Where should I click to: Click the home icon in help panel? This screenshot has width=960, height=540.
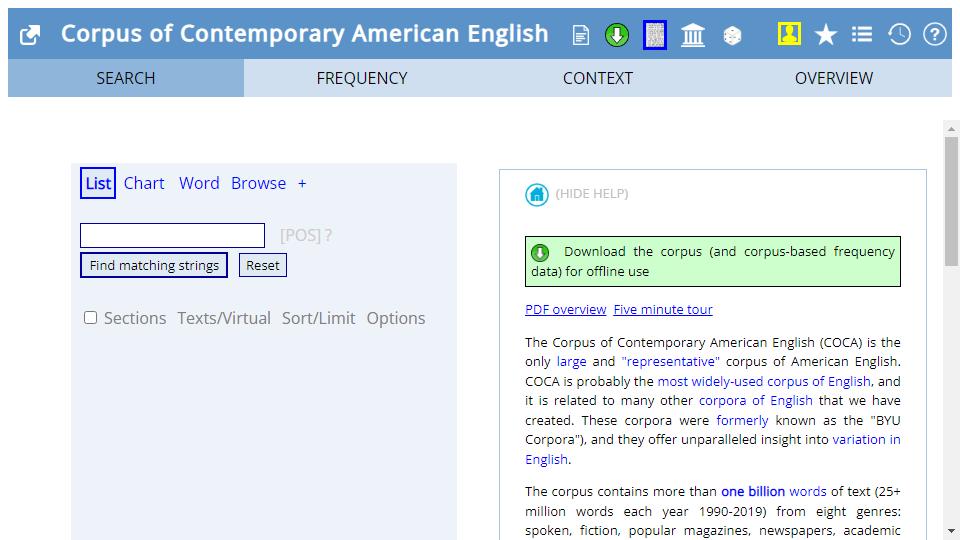coord(537,195)
